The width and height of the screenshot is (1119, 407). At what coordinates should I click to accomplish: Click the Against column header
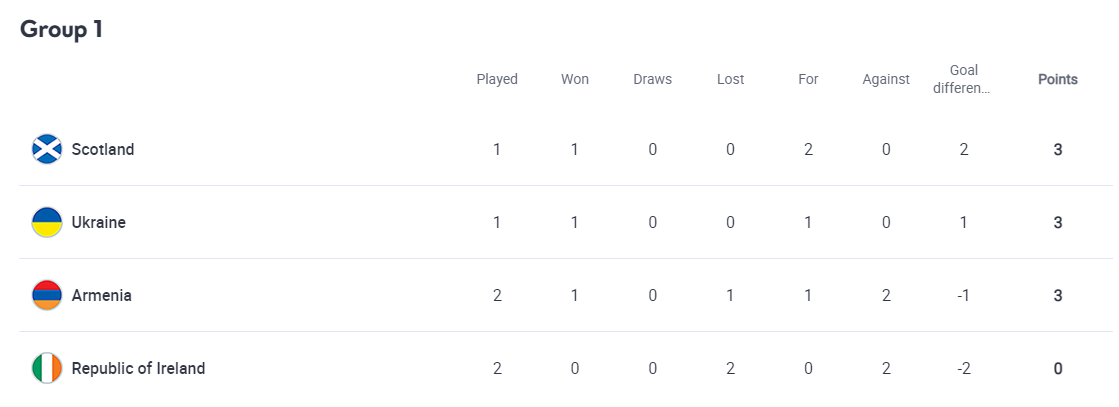[886, 79]
